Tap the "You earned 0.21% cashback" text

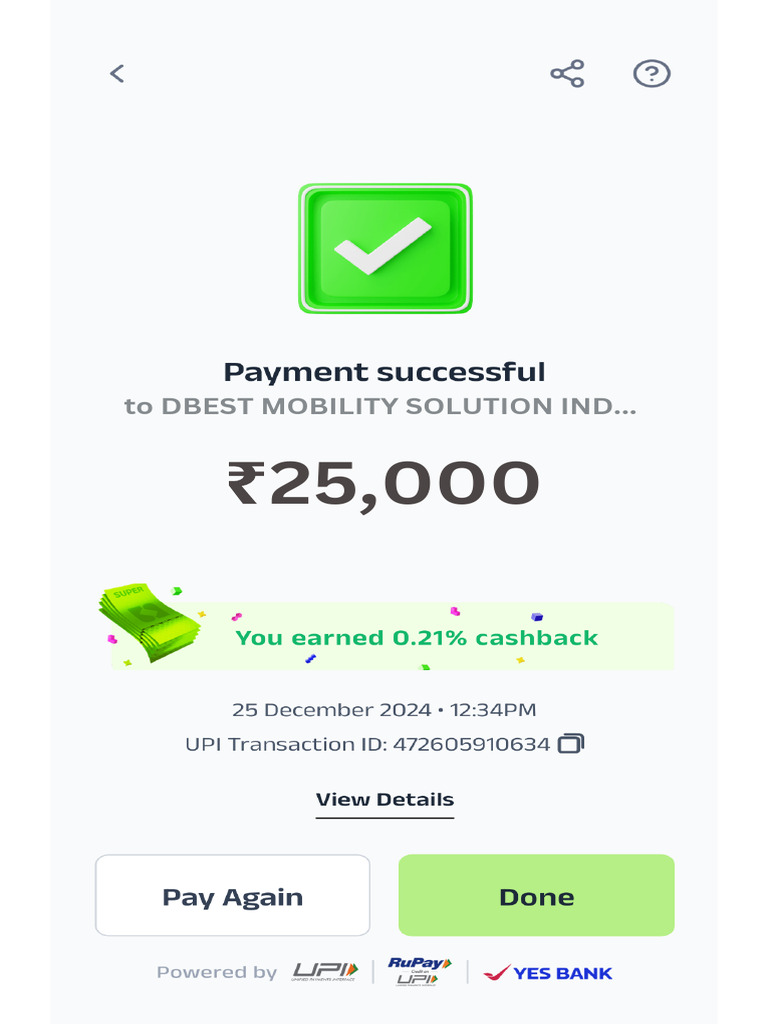(x=416, y=638)
